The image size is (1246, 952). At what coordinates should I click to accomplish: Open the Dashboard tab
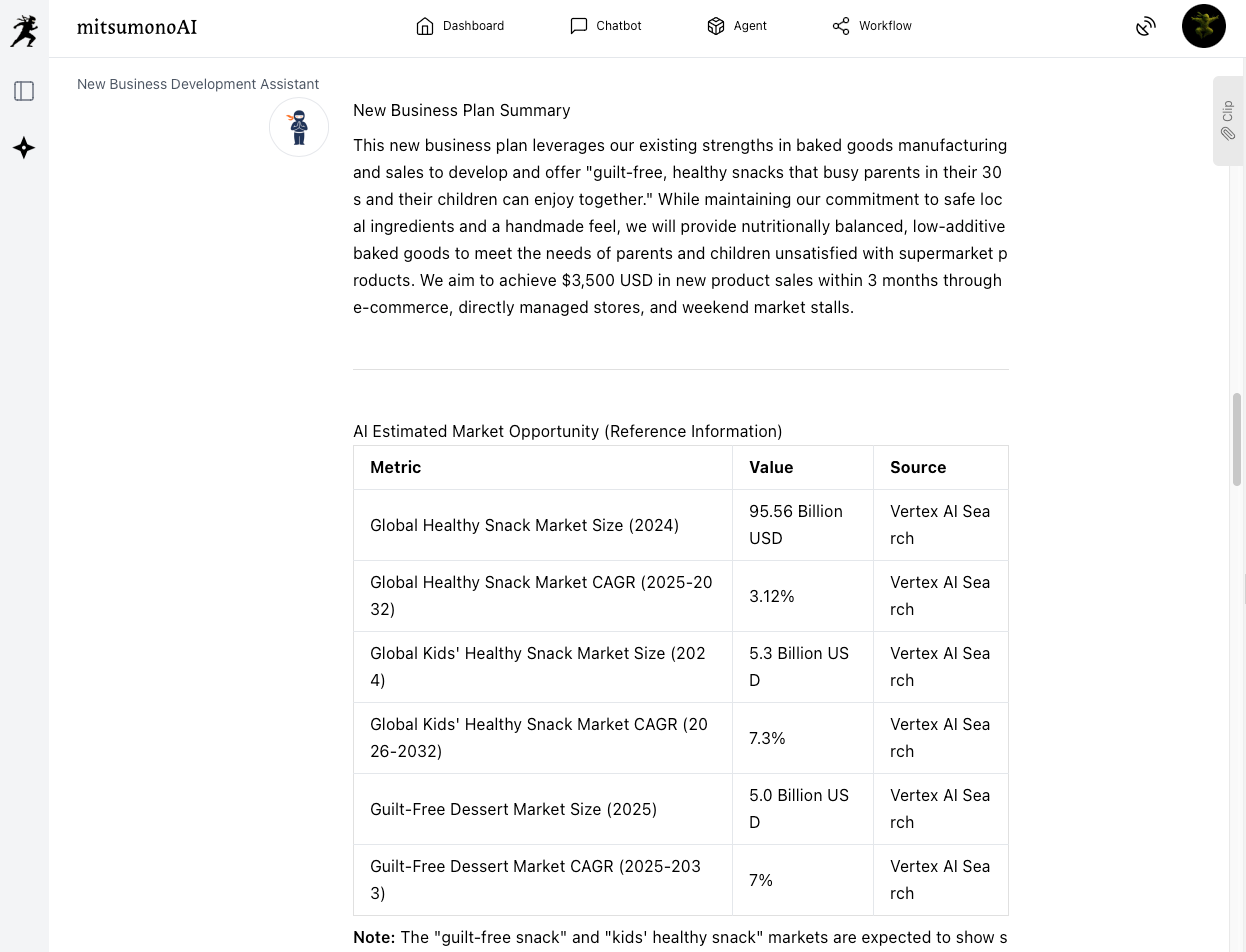click(460, 26)
